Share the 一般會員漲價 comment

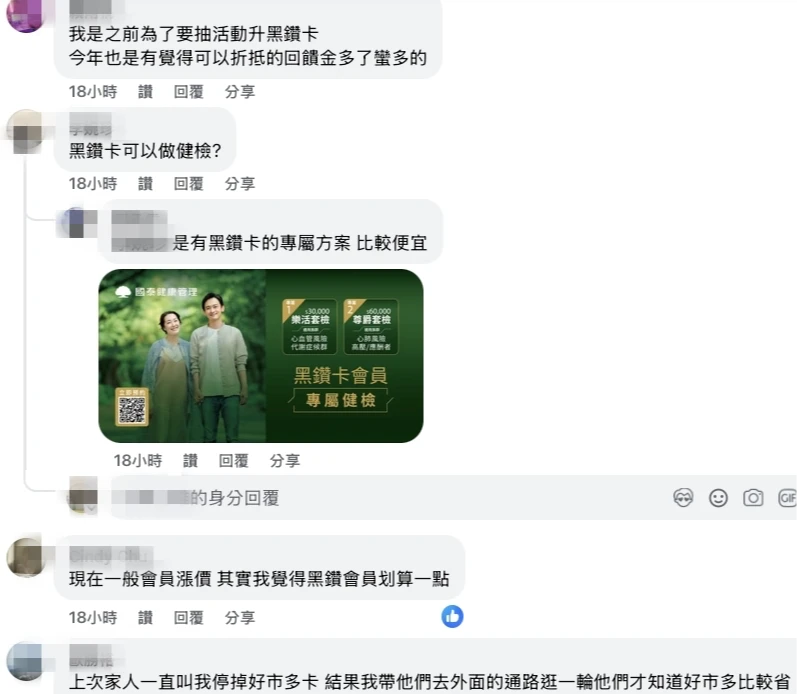[x=239, y=618]
